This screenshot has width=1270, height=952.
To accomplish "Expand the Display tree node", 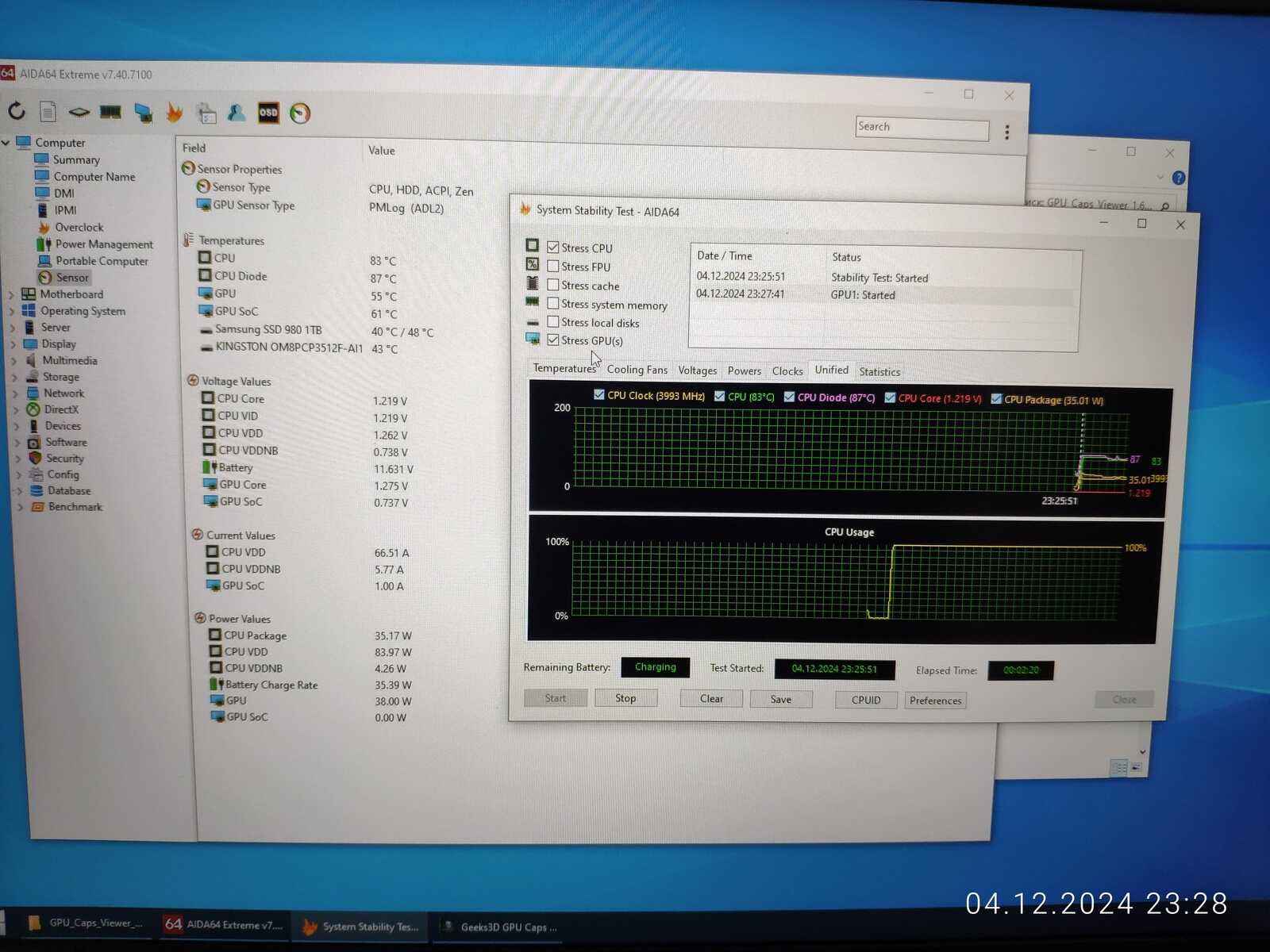I will (13, 344).
